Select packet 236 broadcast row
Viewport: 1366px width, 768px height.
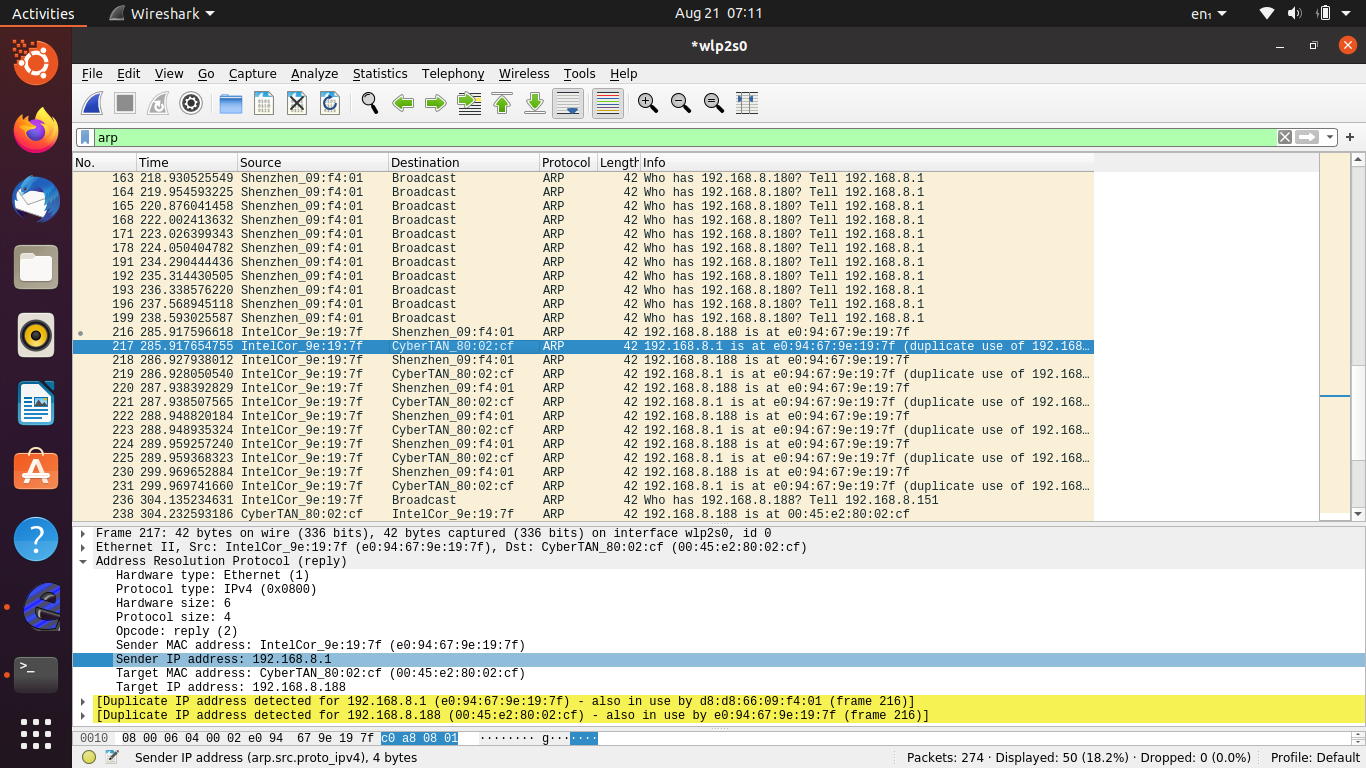583,500
